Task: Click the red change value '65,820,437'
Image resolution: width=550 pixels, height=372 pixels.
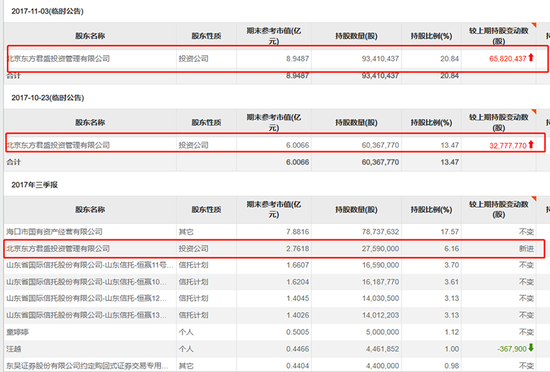Action: (508, 59)
